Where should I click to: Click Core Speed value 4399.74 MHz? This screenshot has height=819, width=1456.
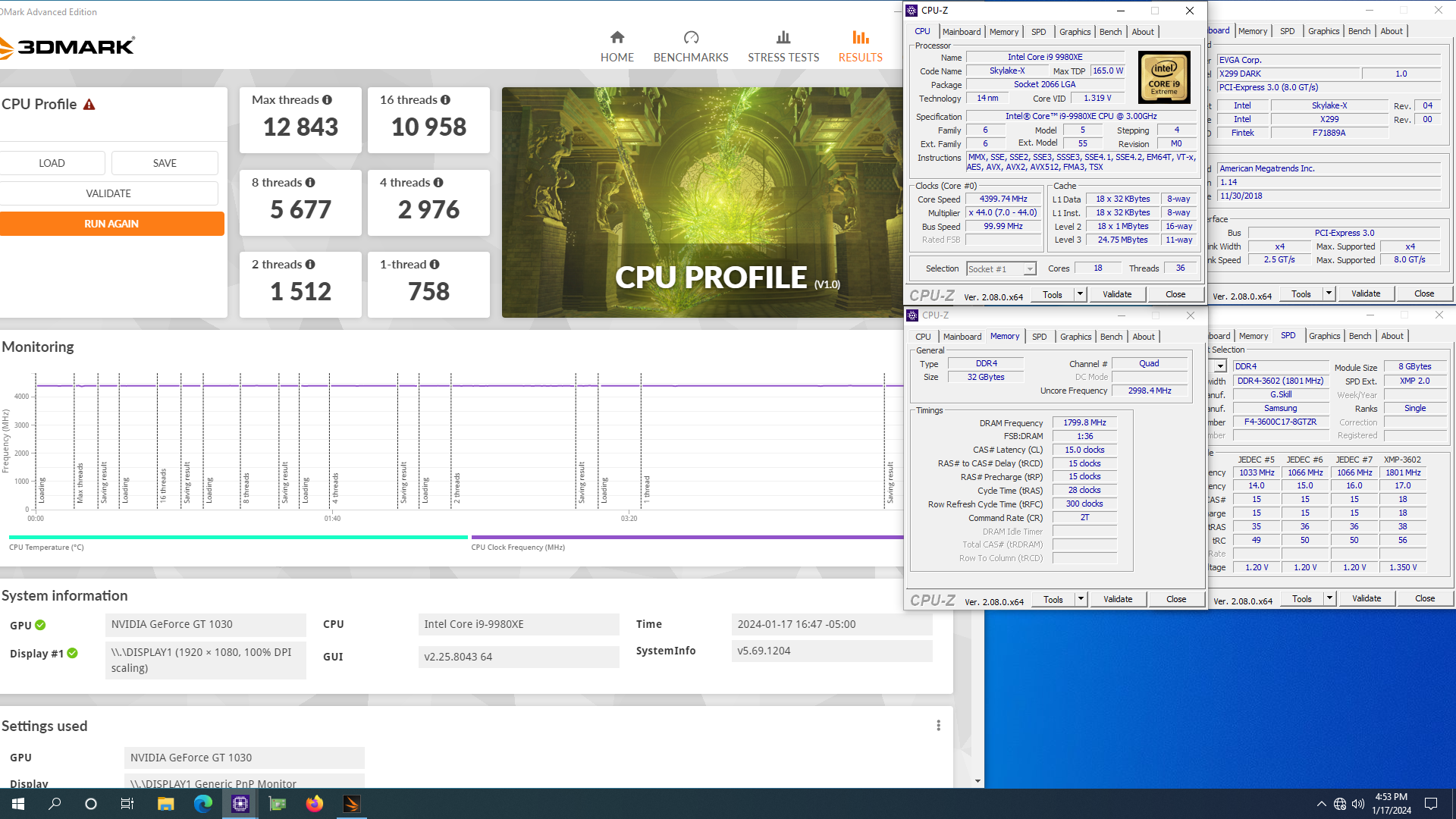click(1003, 199)
